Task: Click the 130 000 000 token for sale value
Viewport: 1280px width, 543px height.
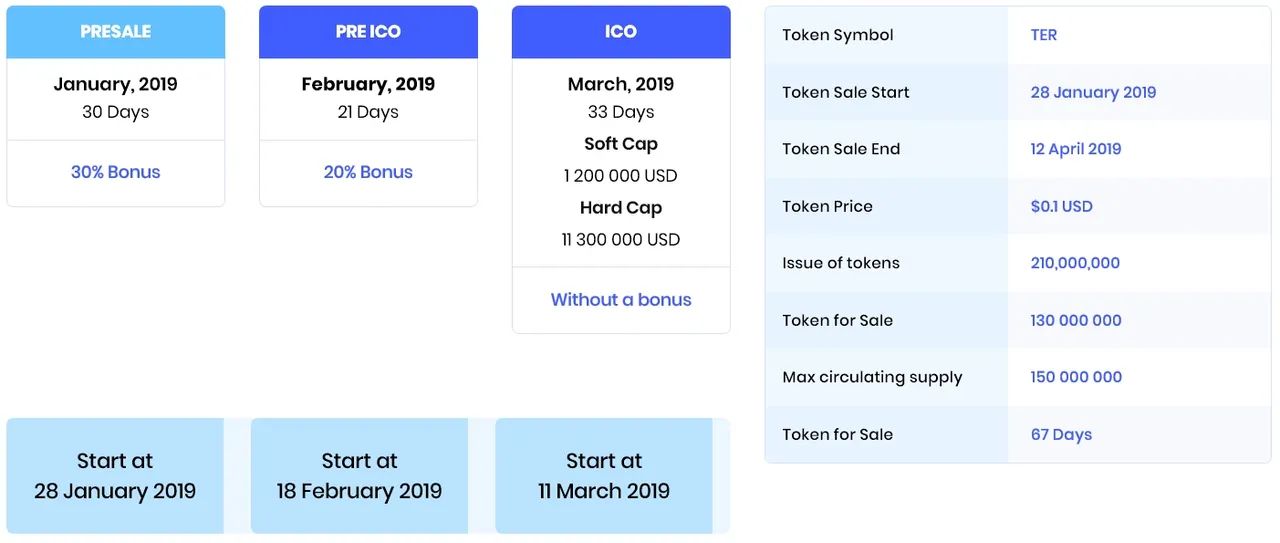Action: point(1076,320)
